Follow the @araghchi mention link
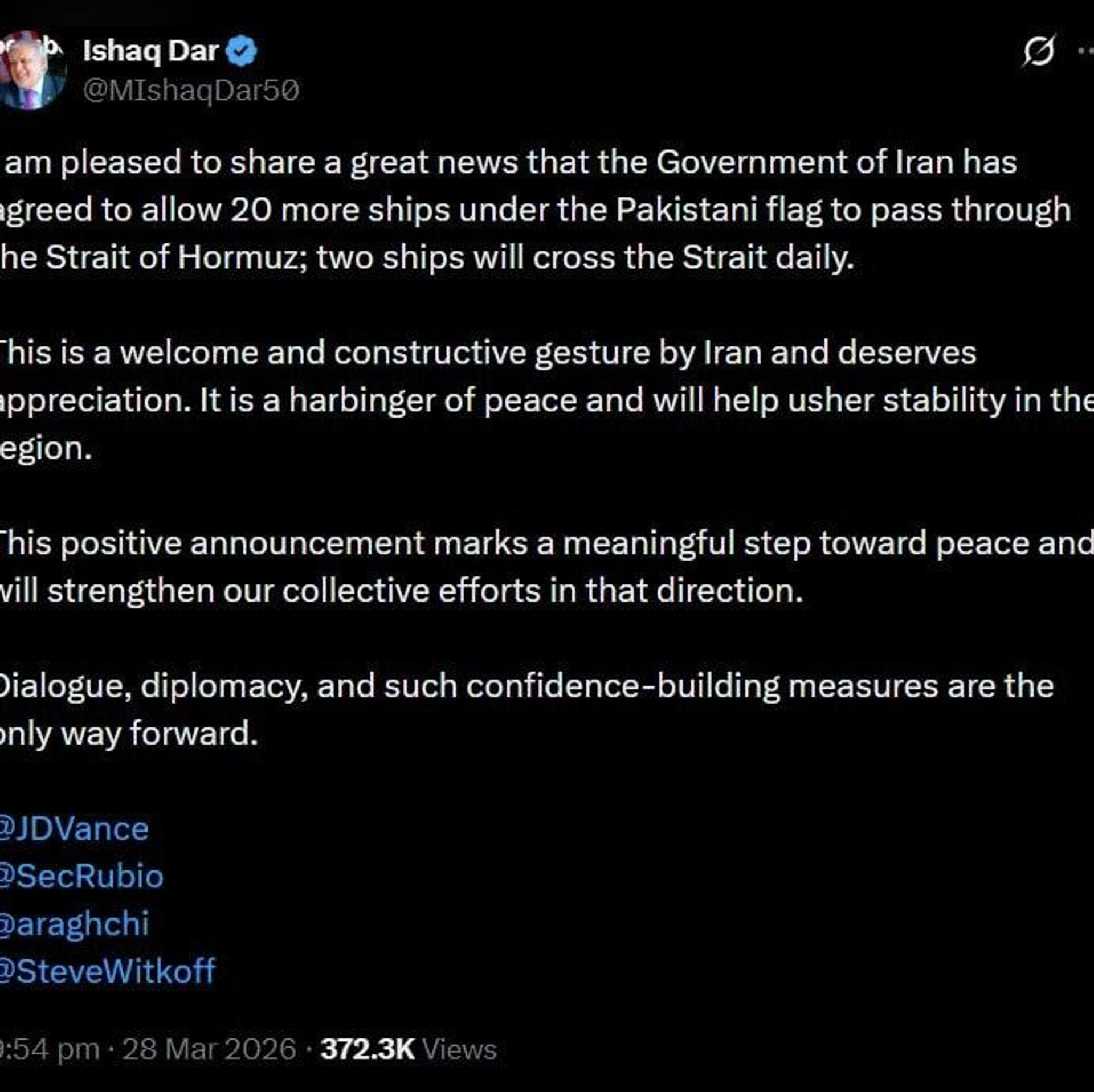 (75, 923)
